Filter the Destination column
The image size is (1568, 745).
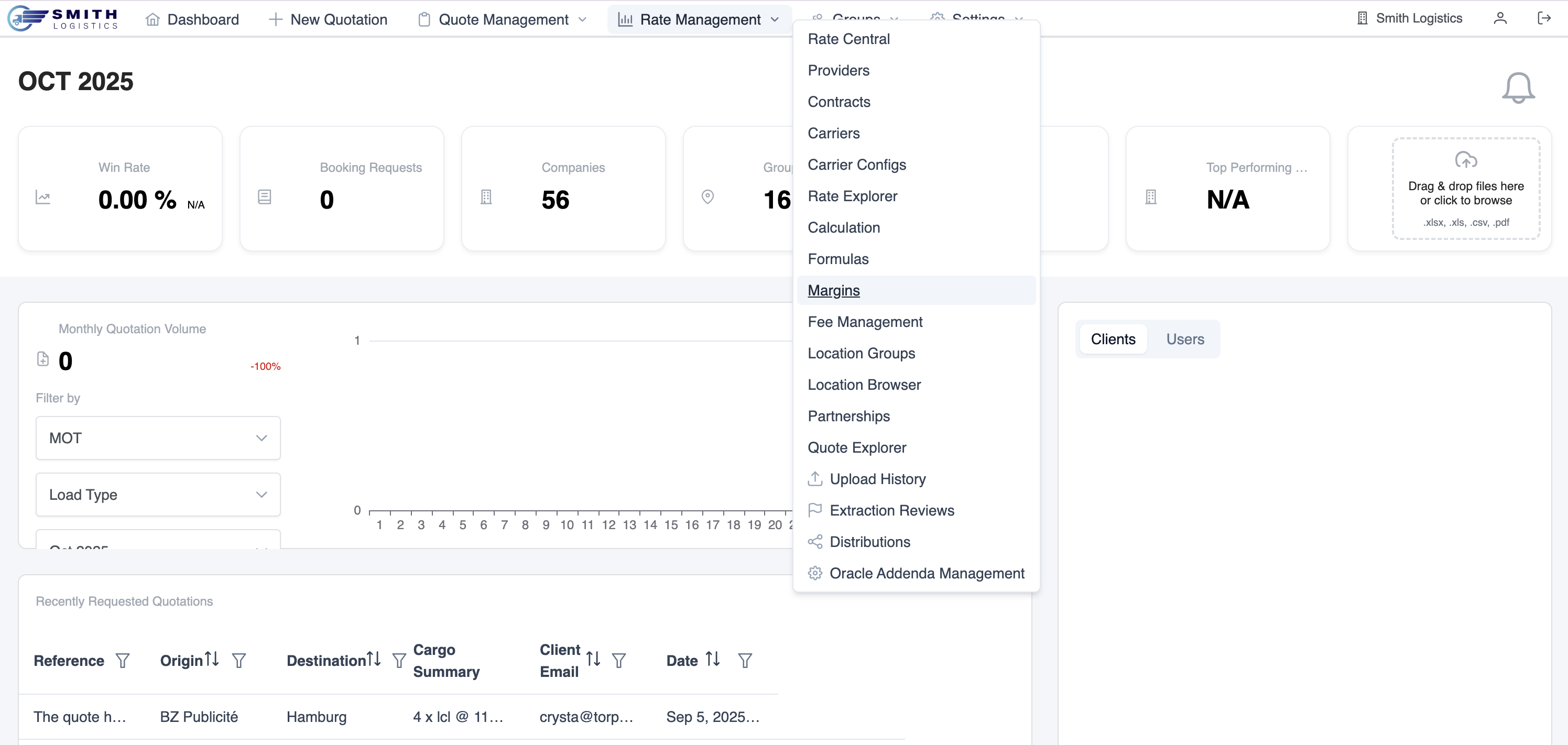[x=399, y=661]
